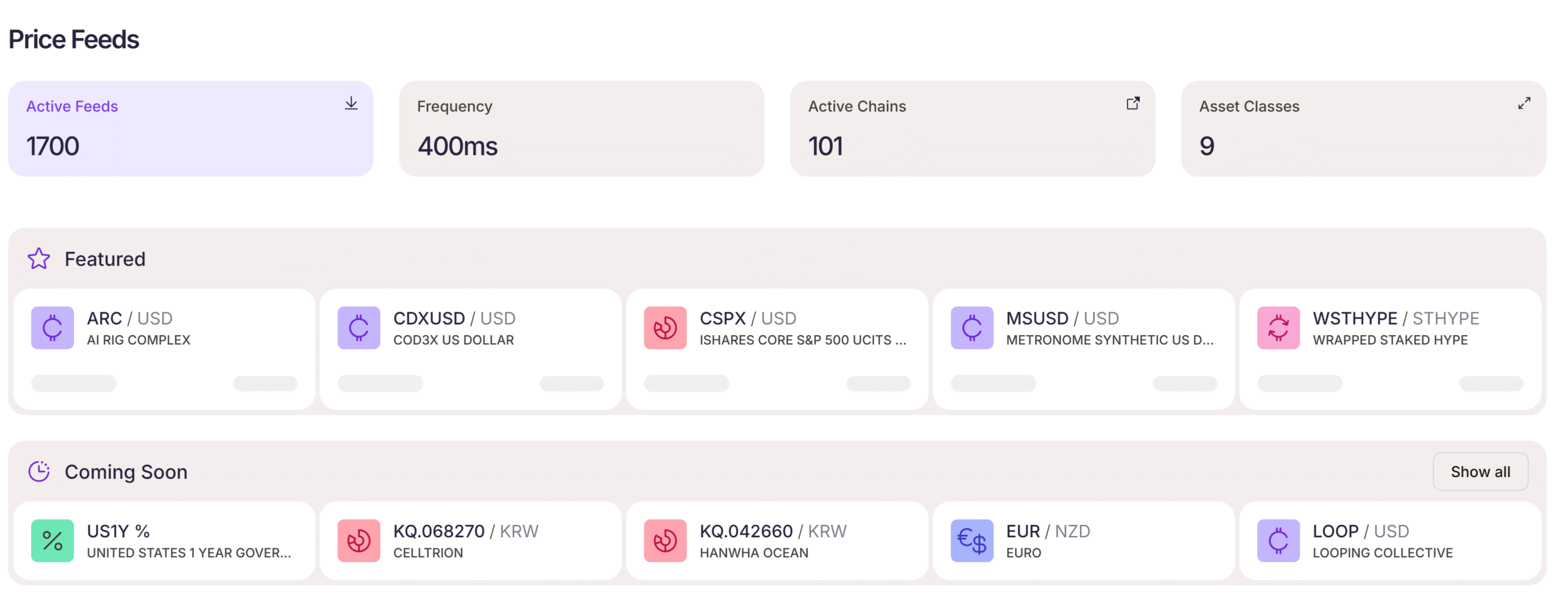
Task: Select the KQ.042660 Hanwha Ocean card
Action: (778, 540)
